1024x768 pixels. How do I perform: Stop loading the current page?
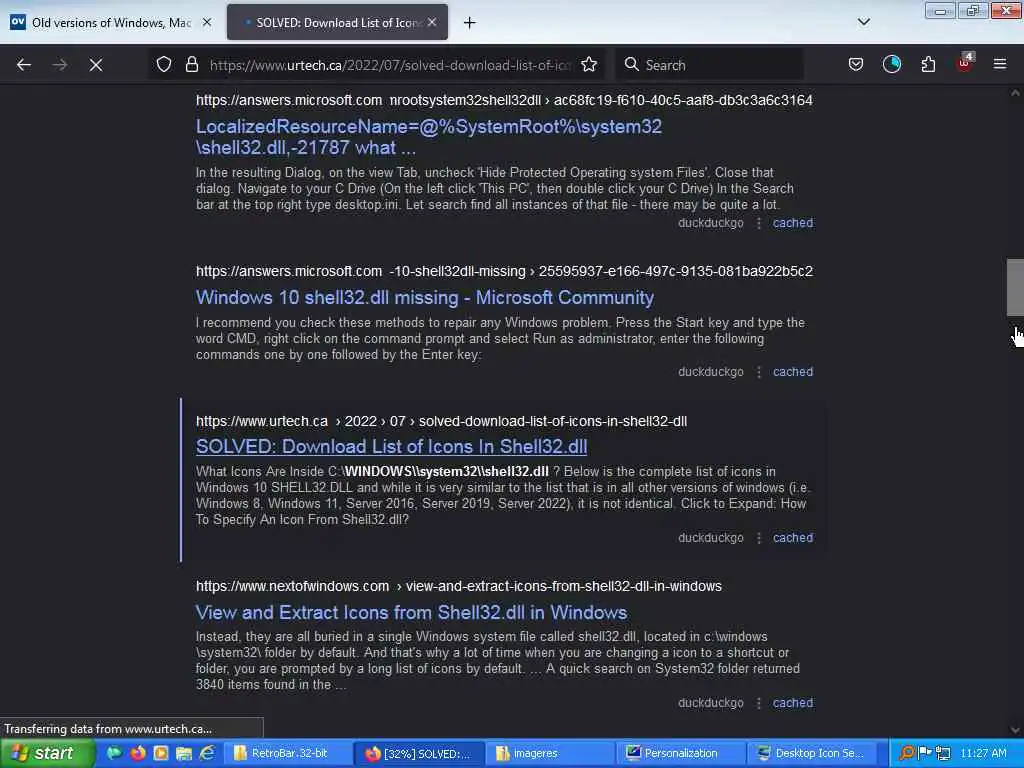point(95,65)
